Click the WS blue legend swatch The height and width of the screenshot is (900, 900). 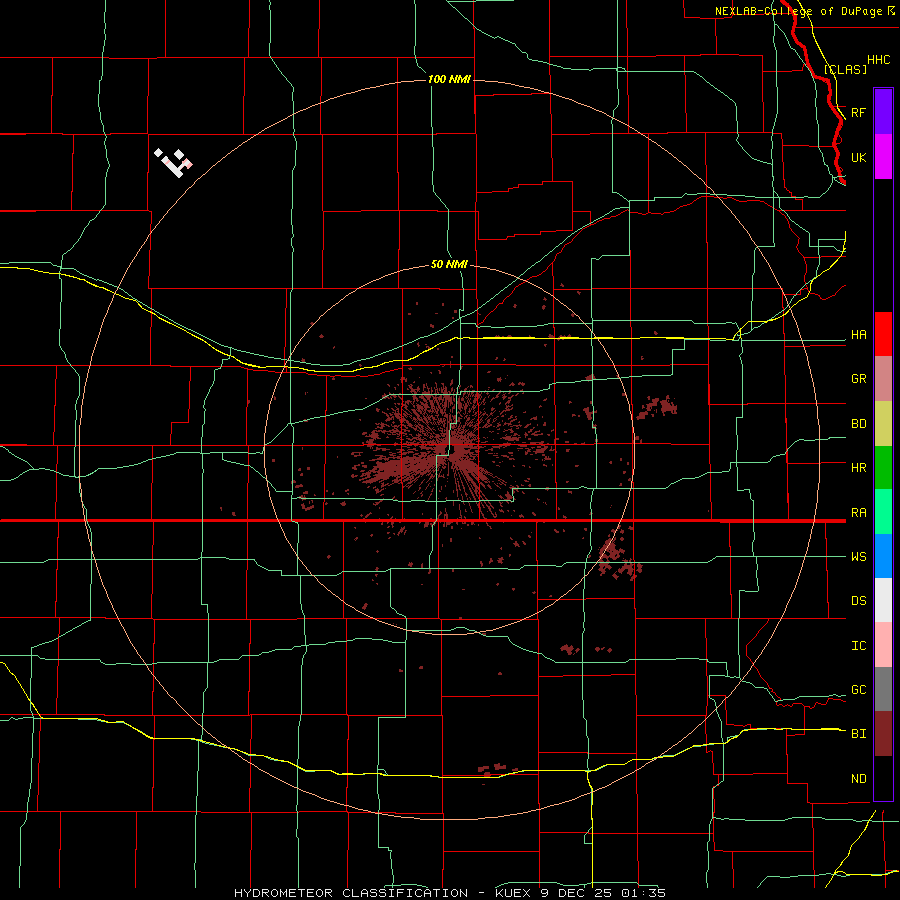(883, 556)
